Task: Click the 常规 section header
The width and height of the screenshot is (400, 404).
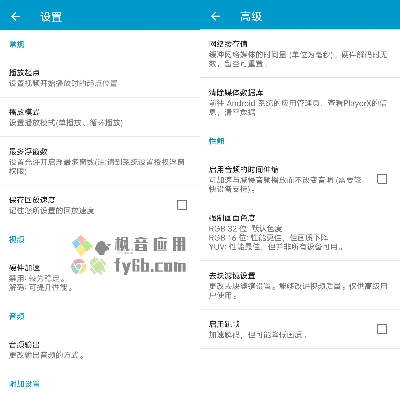Action: pyautogui.click(x=17, y=44)
